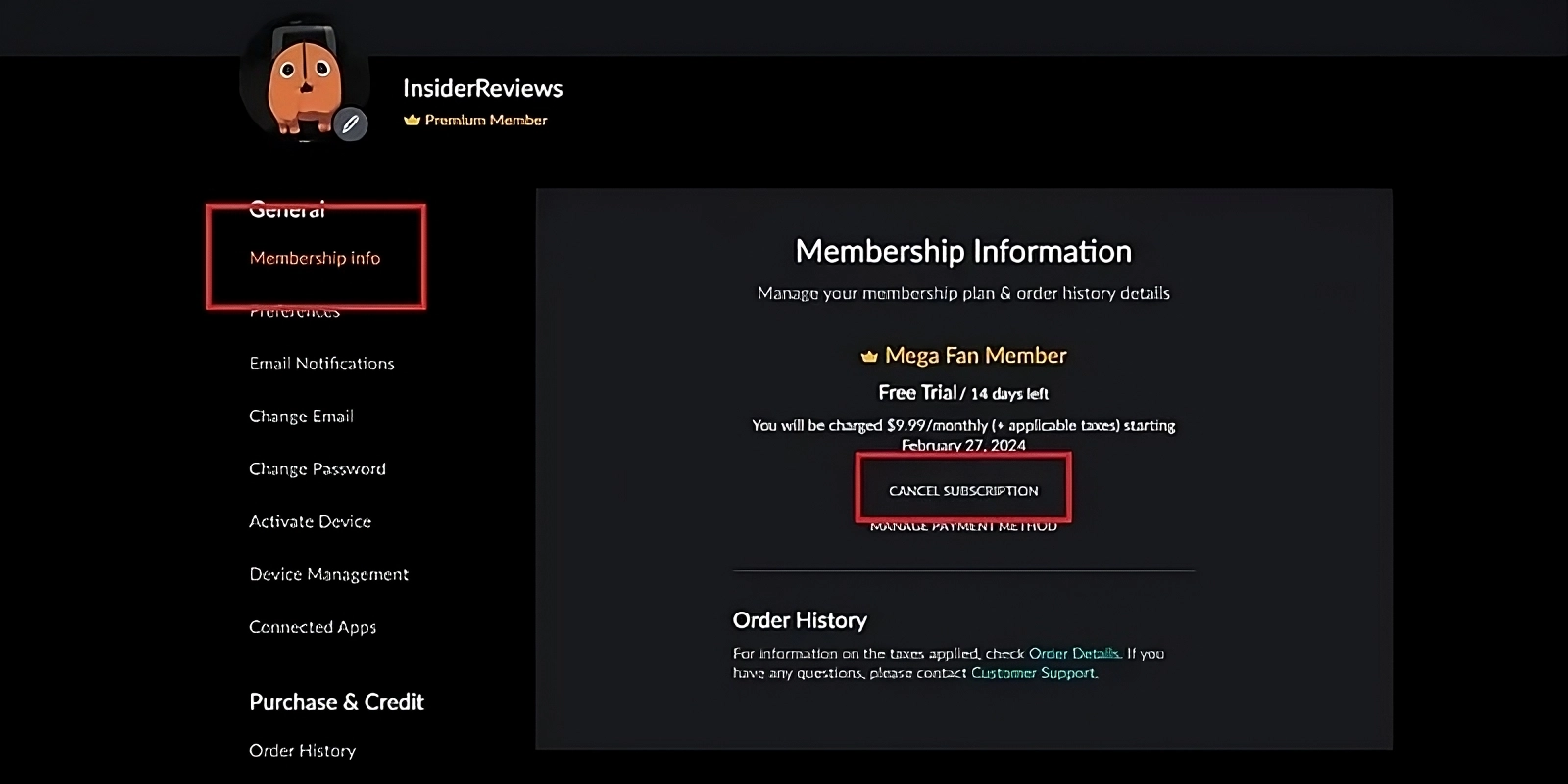Click the Premium Member crown badge
Screen dimensions: 1568x784
pyautogui.click(x=412, y=120)
